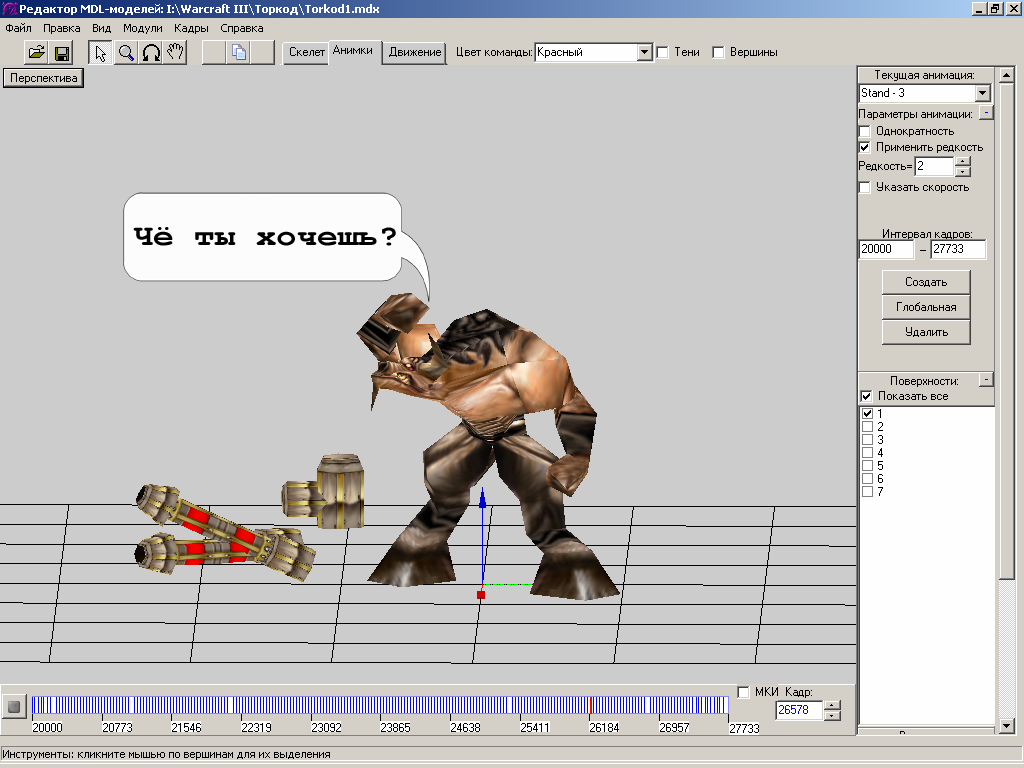Expand the Stand - 3 animation dropdown
Screen dimensions: 1024x768
click(x=982, y=93)
